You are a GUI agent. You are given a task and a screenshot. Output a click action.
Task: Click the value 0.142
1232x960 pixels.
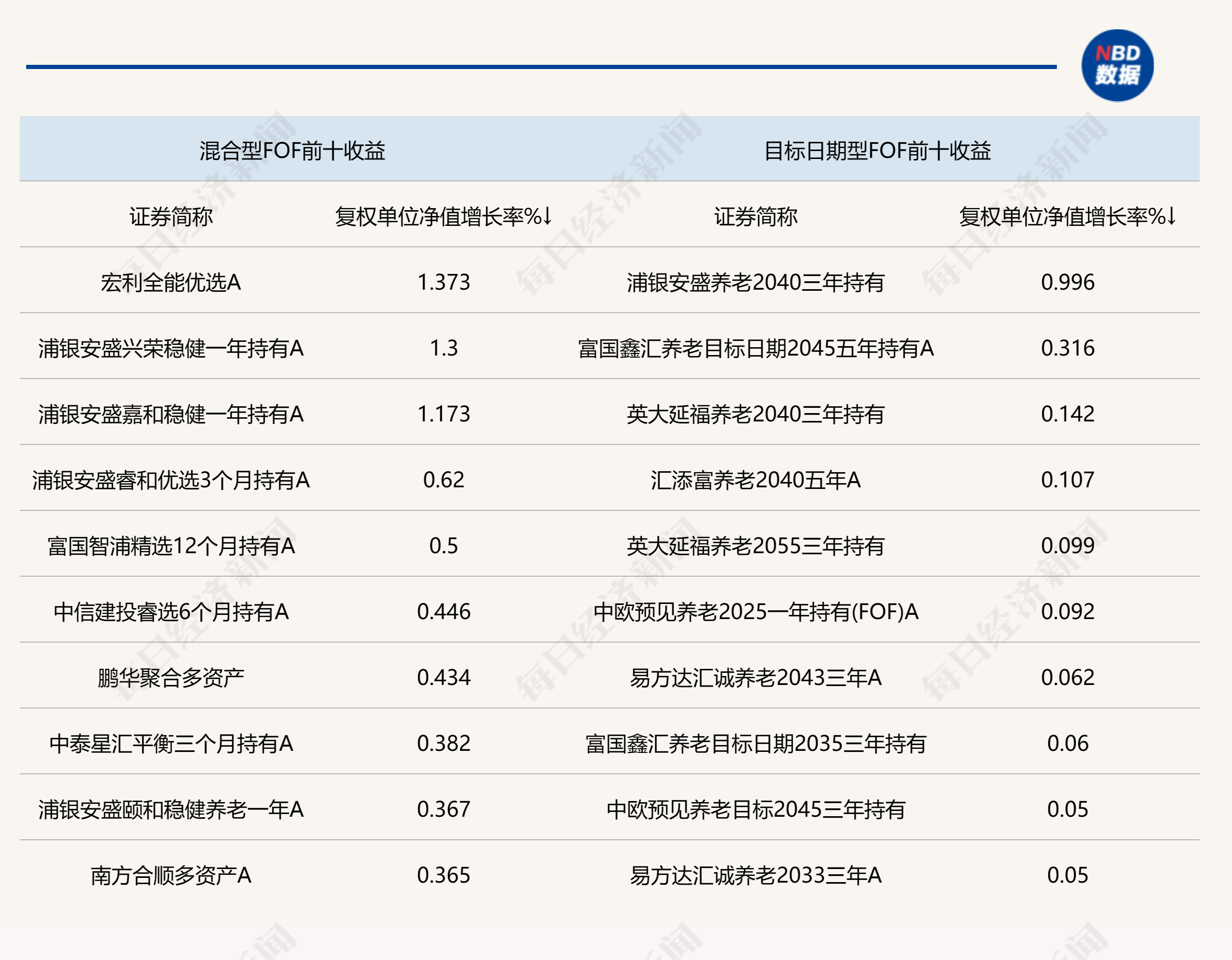pyautogui.click(x=1067, y=414)
